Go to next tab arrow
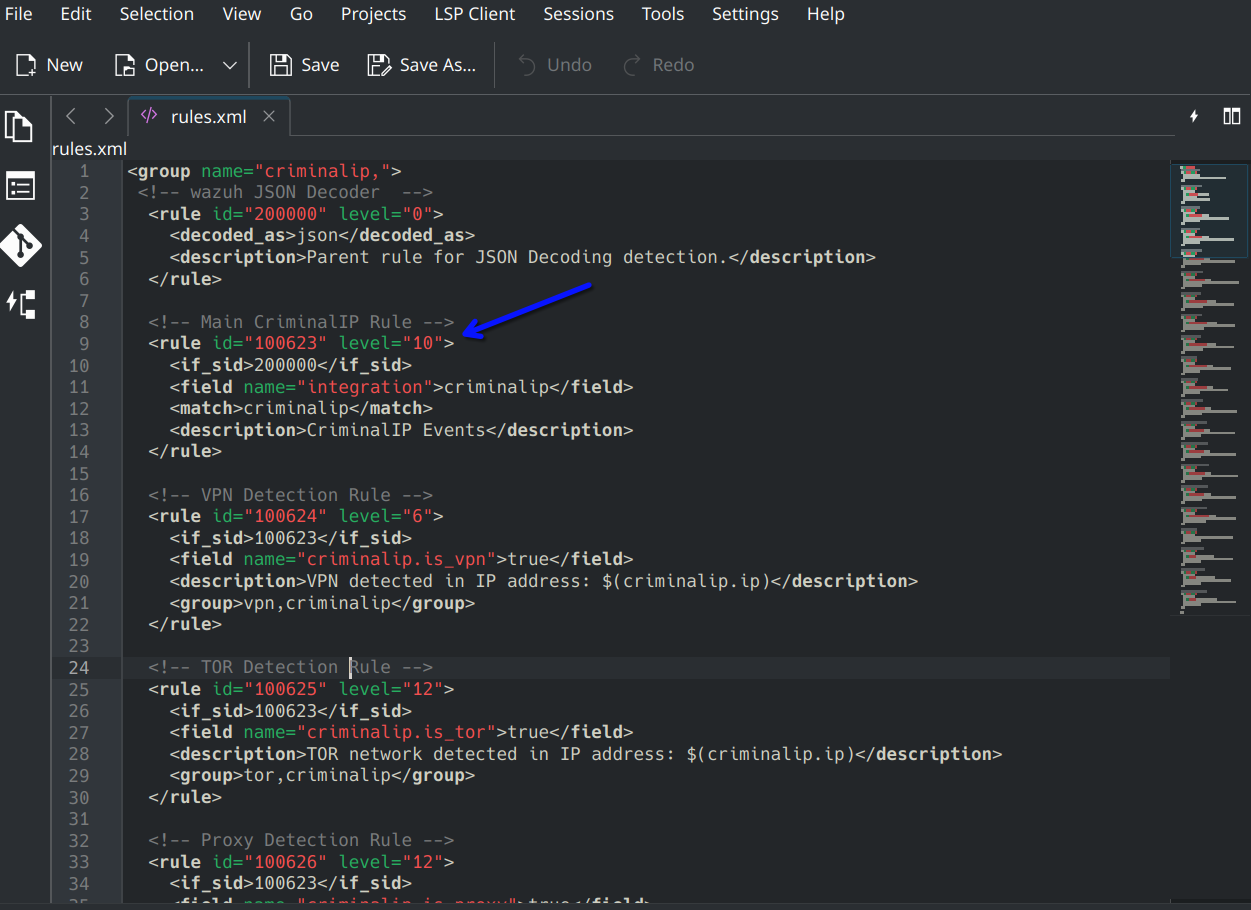Viewport: 1251px width, 910px height. [x=108, y=117]
